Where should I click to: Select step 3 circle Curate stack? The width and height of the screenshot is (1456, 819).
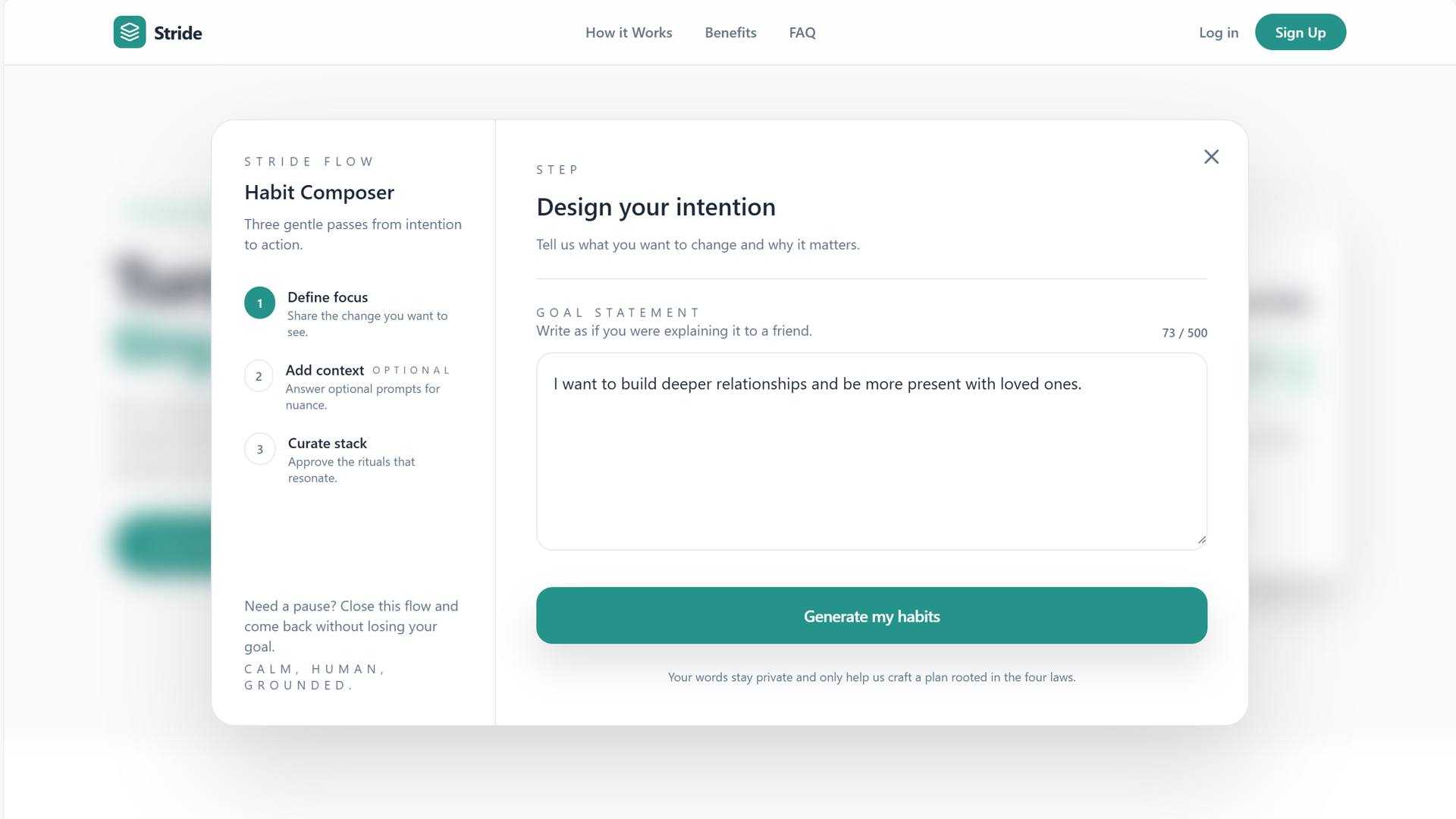pyautogui.click(x=259, y=449)
